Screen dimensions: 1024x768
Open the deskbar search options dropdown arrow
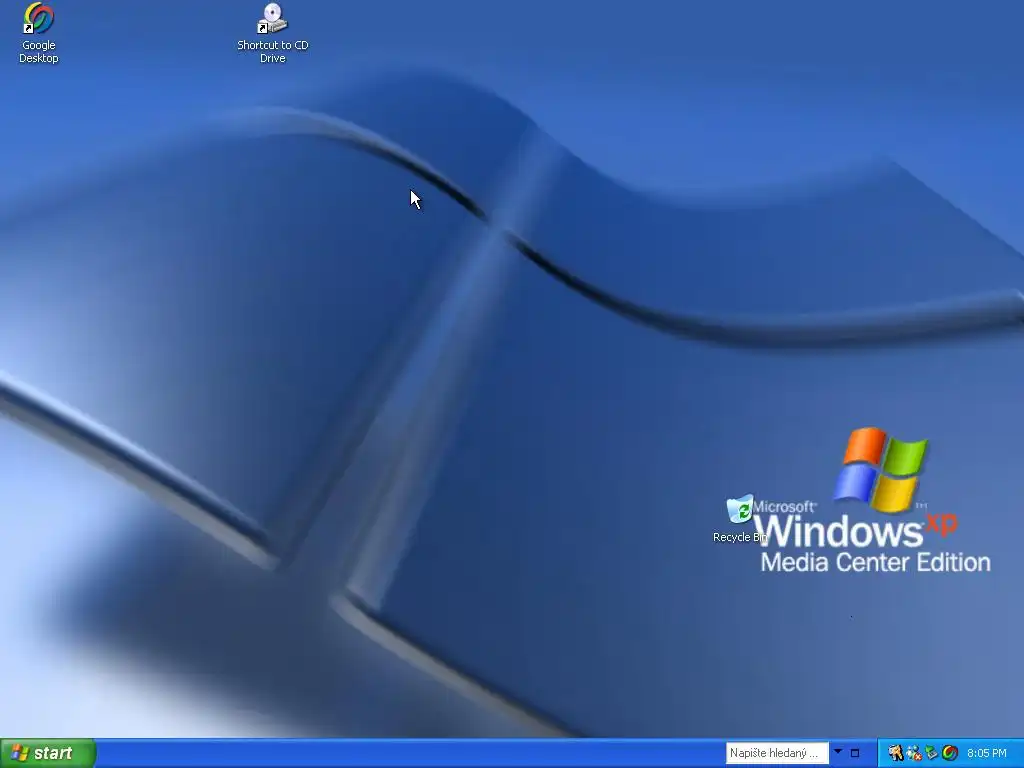[x=838, y=752]
